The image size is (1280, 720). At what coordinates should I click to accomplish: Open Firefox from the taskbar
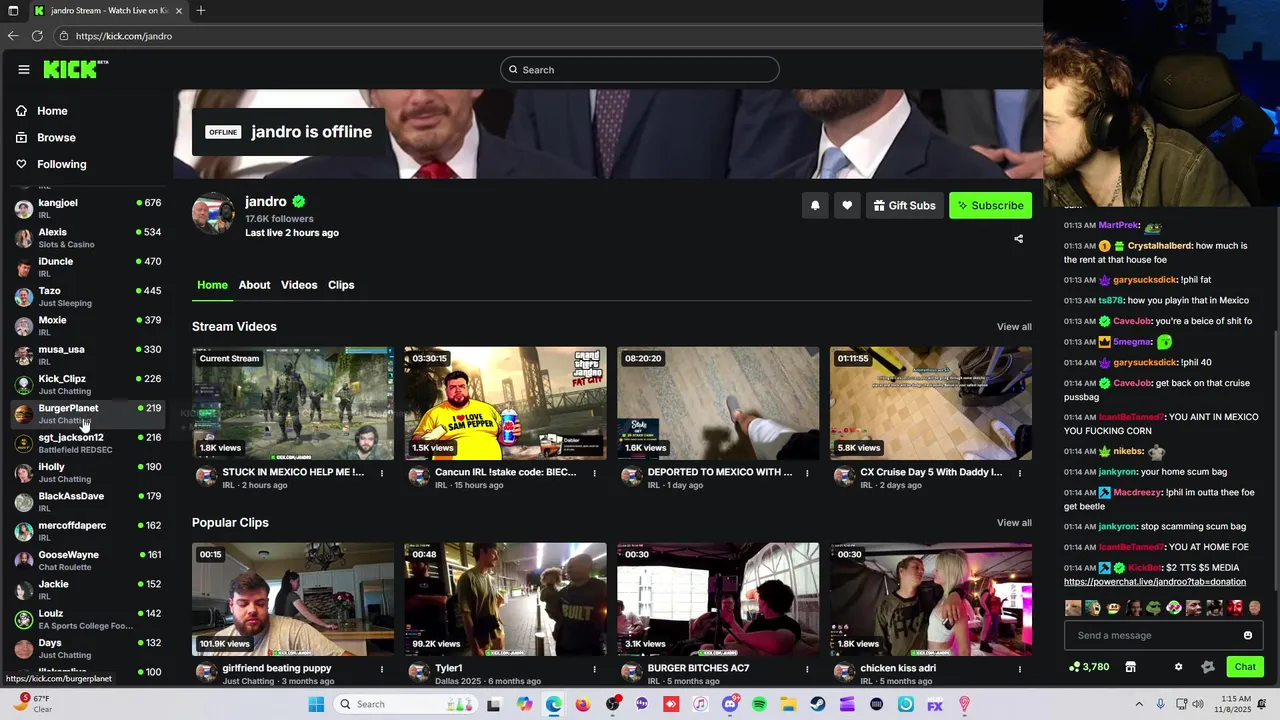(583, 704)
